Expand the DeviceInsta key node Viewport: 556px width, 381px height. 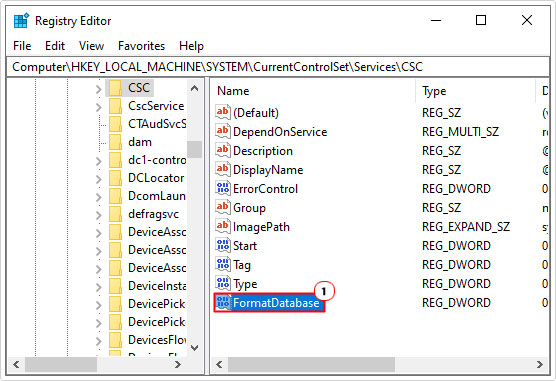point(99,287)
